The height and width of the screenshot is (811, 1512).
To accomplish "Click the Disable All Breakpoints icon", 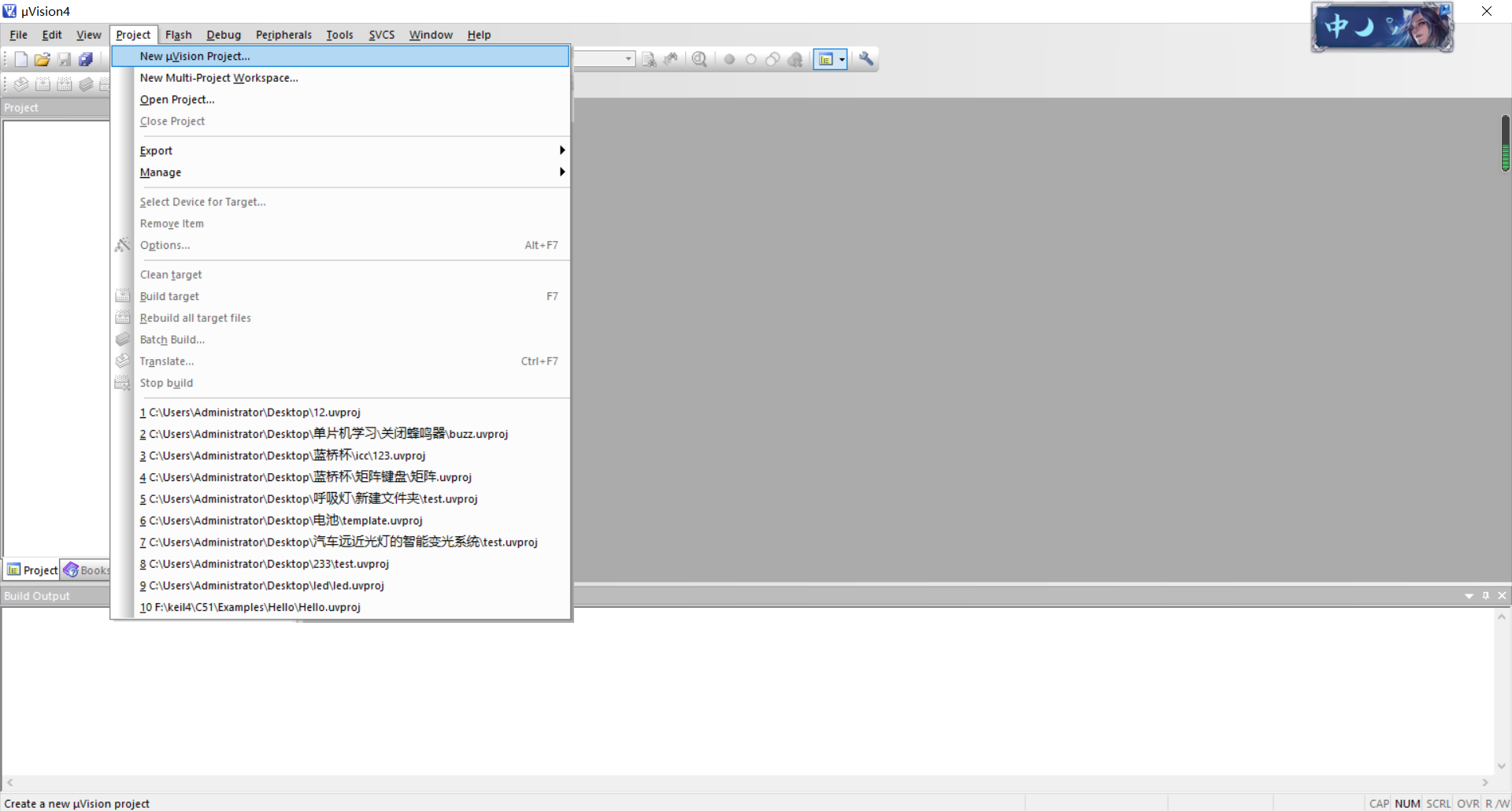I will tap(773, 59).
